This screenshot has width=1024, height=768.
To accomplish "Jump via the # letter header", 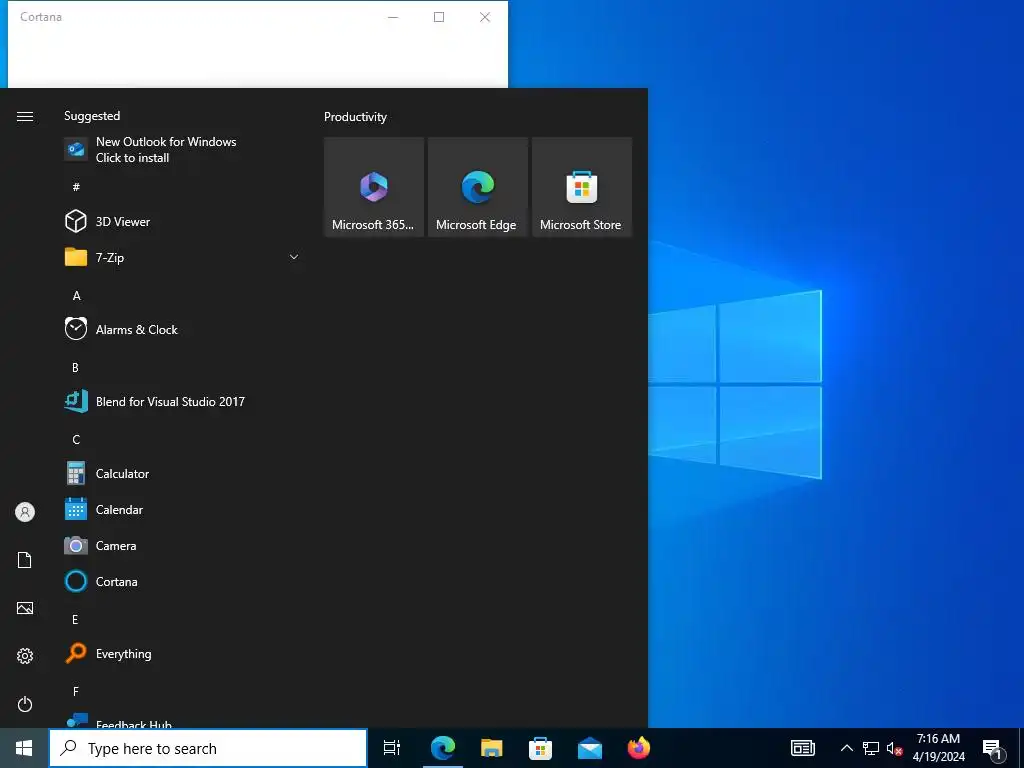I will (76, 187).
